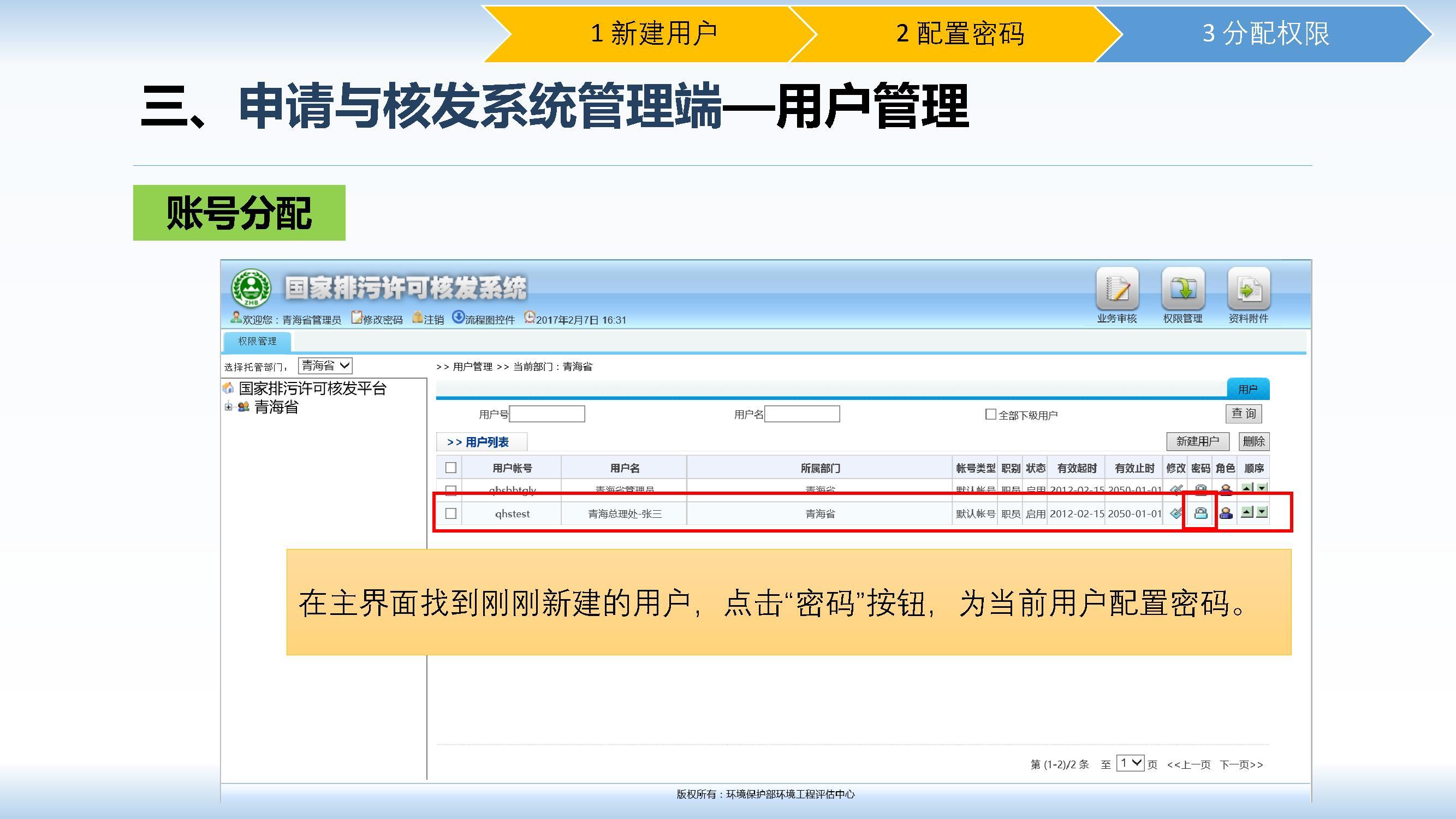Click the edit icon in qhstest row
The image size is (1456, 819).
tap(1175, 513)
